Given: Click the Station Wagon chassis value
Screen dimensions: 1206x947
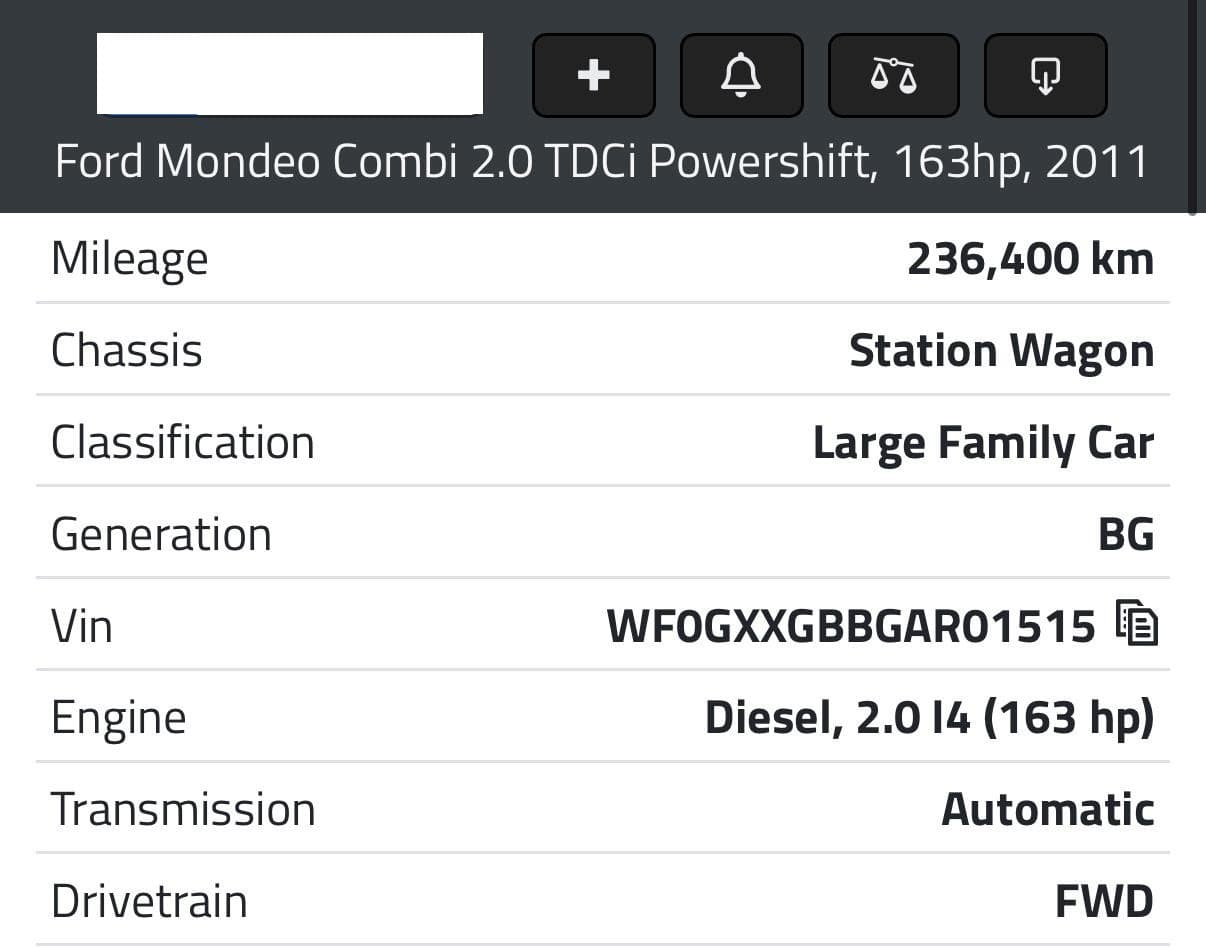Looking at the screenshot, I should coord(1001,351).
